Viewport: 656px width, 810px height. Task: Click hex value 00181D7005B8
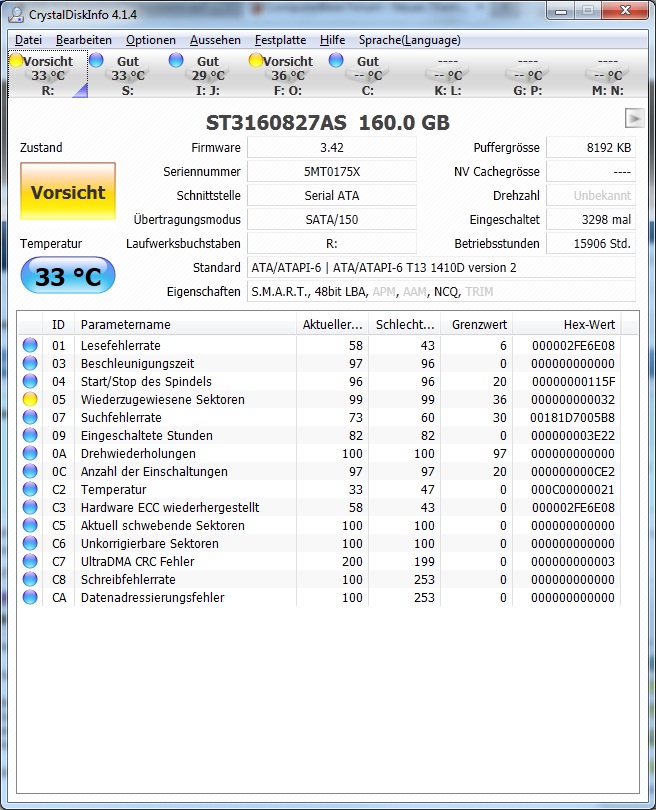click(x=572, y=417)
